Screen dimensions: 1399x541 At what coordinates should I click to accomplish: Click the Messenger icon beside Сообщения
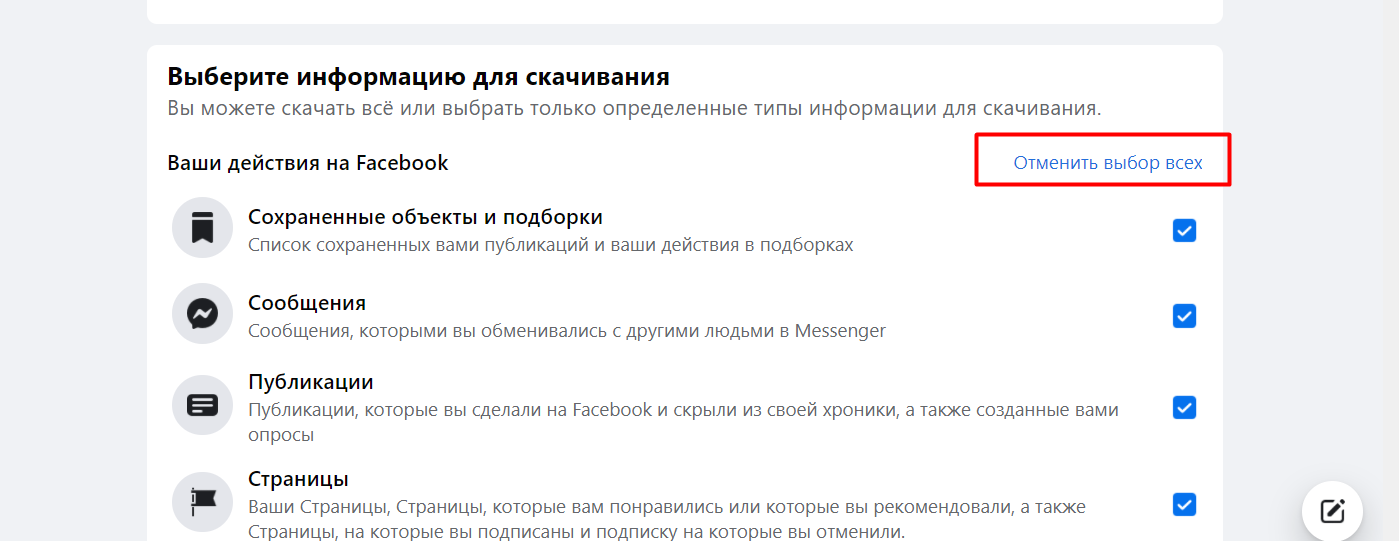pos(202,314)
